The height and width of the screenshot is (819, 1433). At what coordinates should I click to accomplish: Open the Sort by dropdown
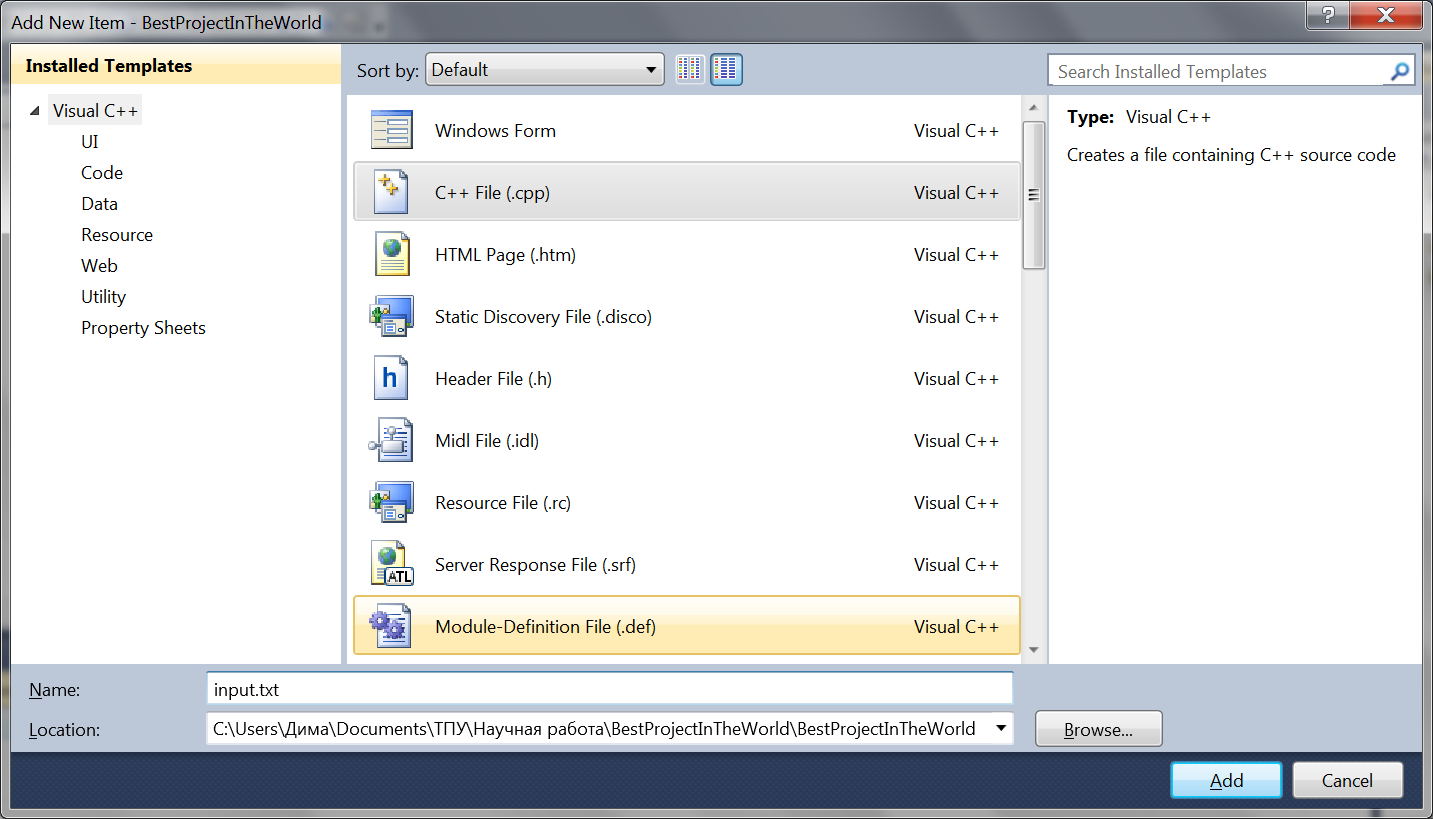click(545, 70)
